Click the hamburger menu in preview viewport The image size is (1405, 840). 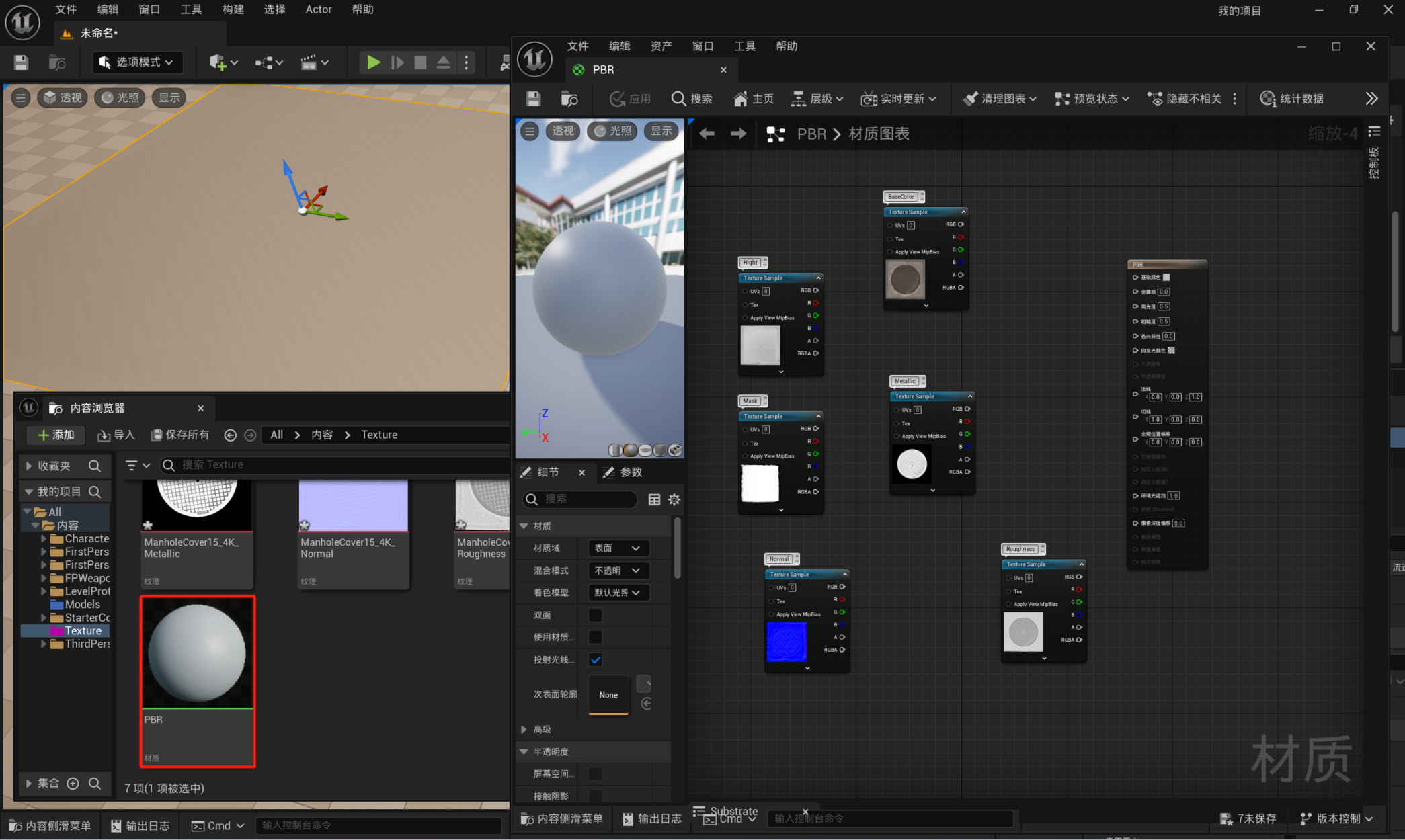(530, 131)
